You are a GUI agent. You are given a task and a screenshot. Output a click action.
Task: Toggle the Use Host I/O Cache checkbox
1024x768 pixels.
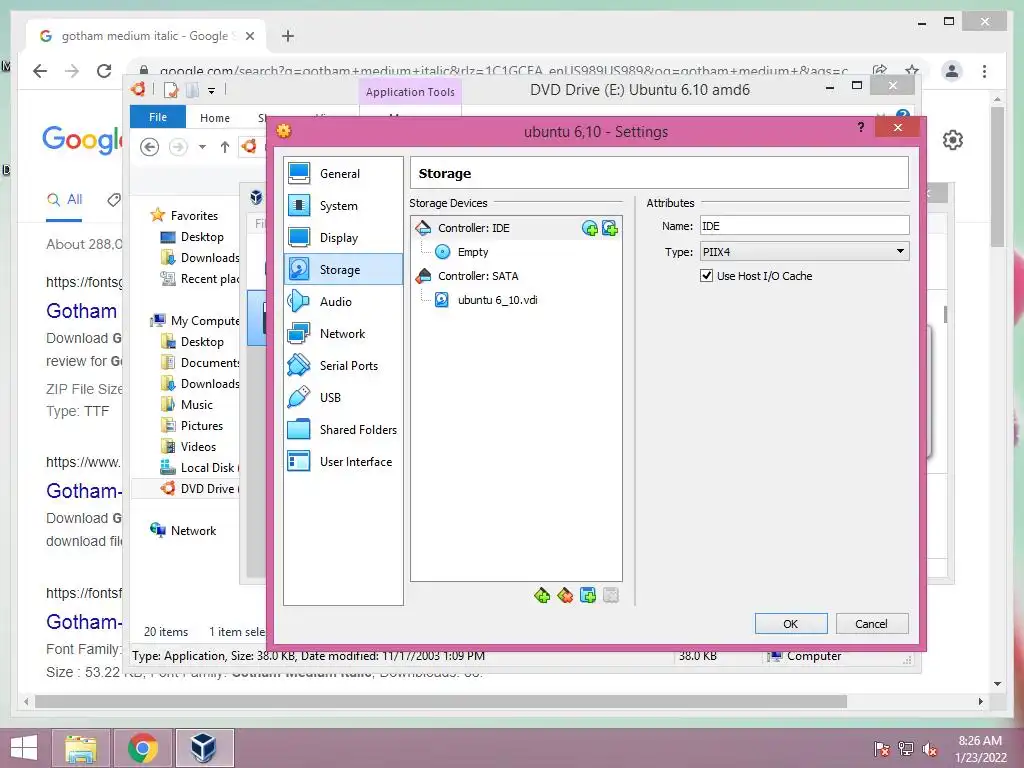[707, 276]
